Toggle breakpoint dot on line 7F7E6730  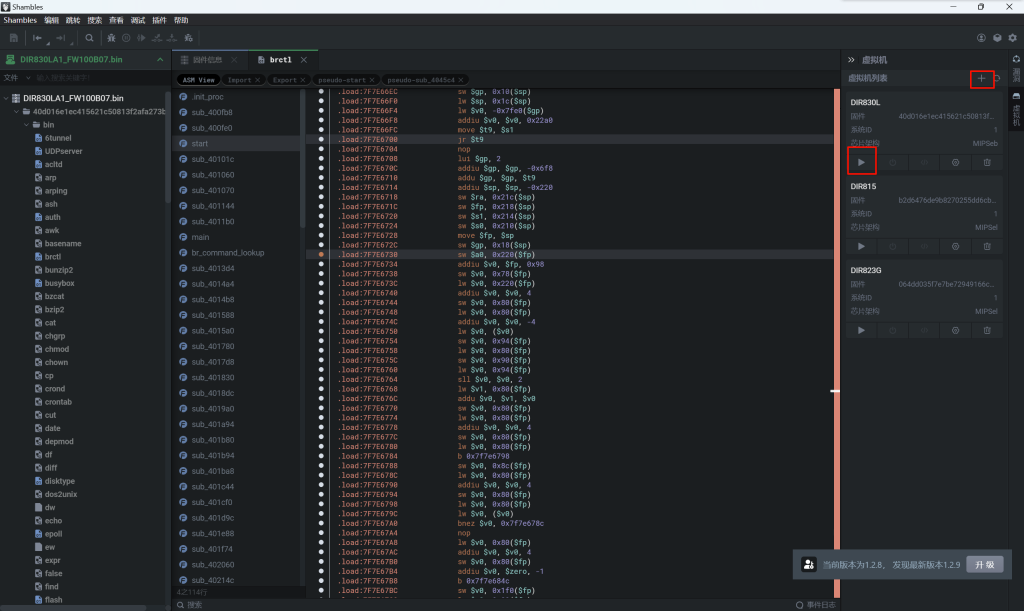point(321,255)
